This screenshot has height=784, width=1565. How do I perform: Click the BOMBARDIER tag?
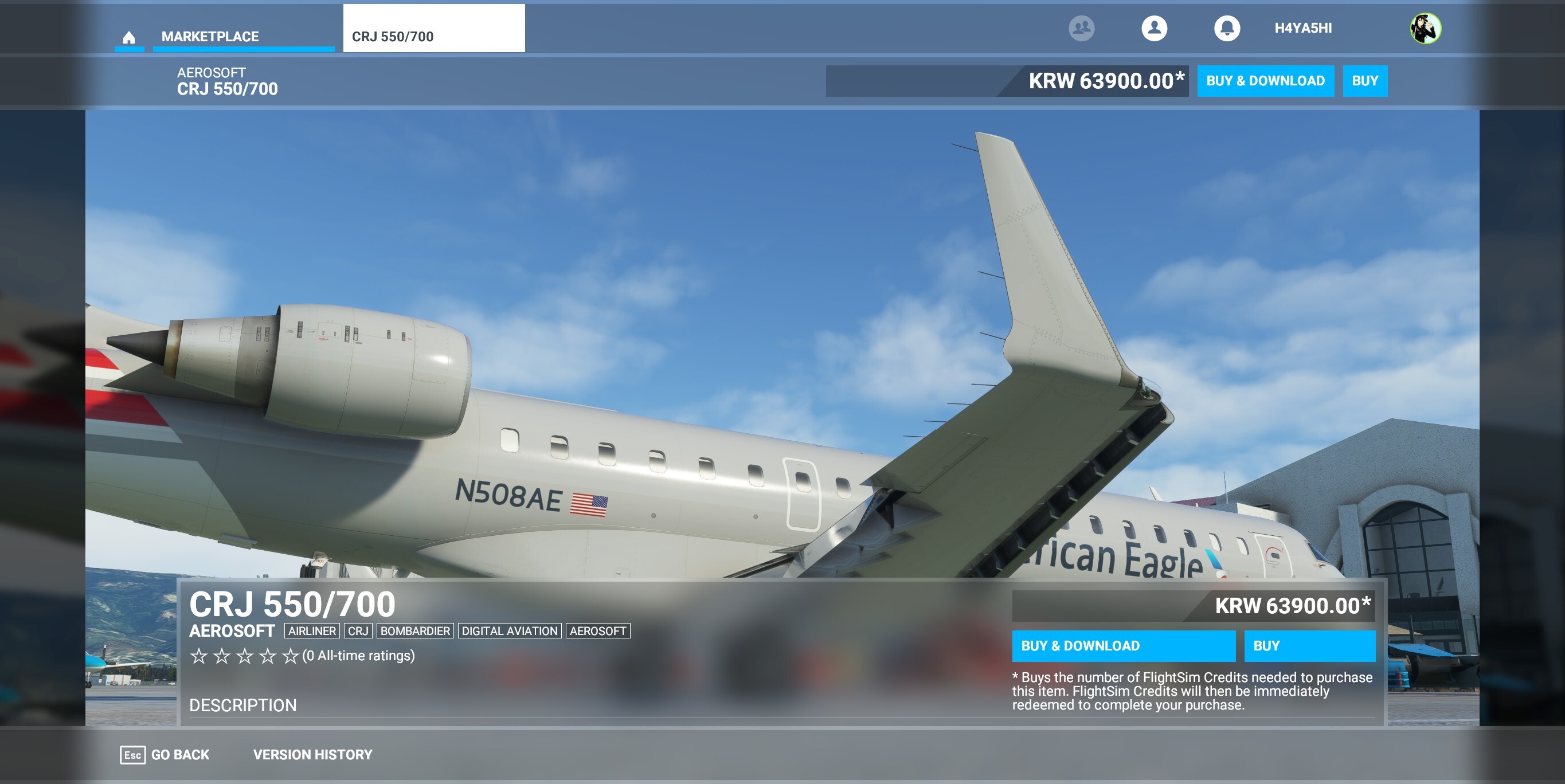[x=415, y=631]
